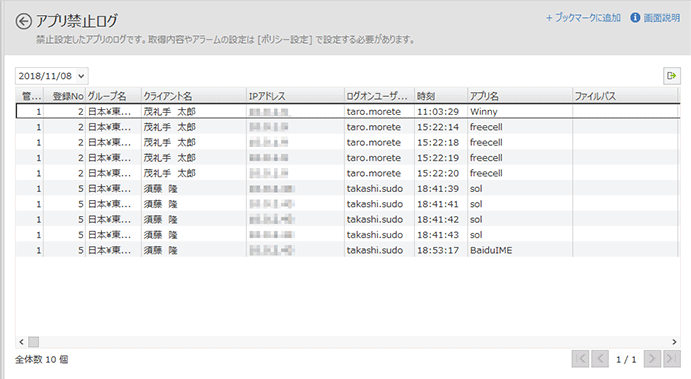Viewport: 691px width, 379px height.
Task: Sort by アプリ名 column header
Action: [520, 96]
